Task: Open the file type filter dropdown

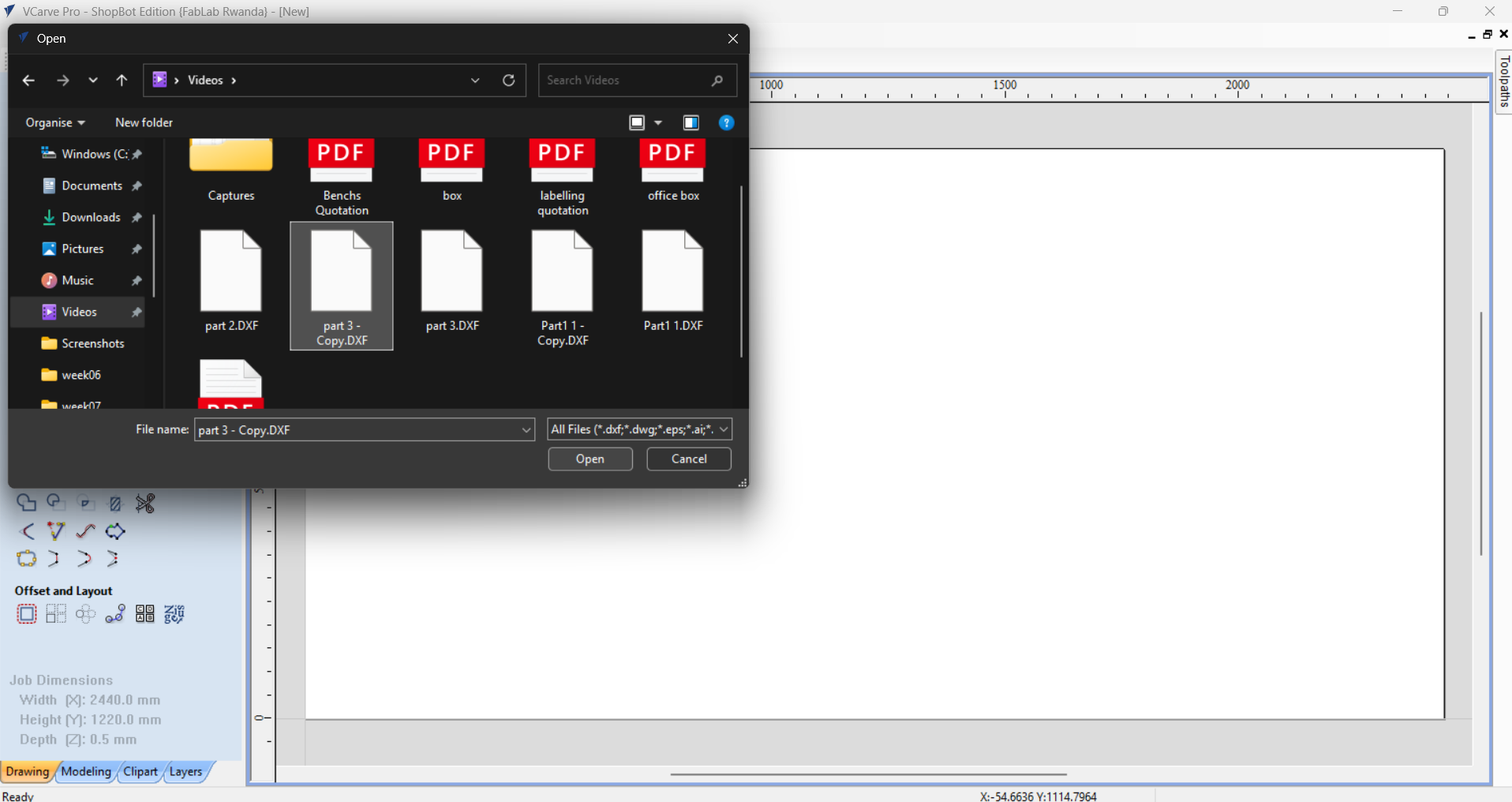Action: click(639, 429)
